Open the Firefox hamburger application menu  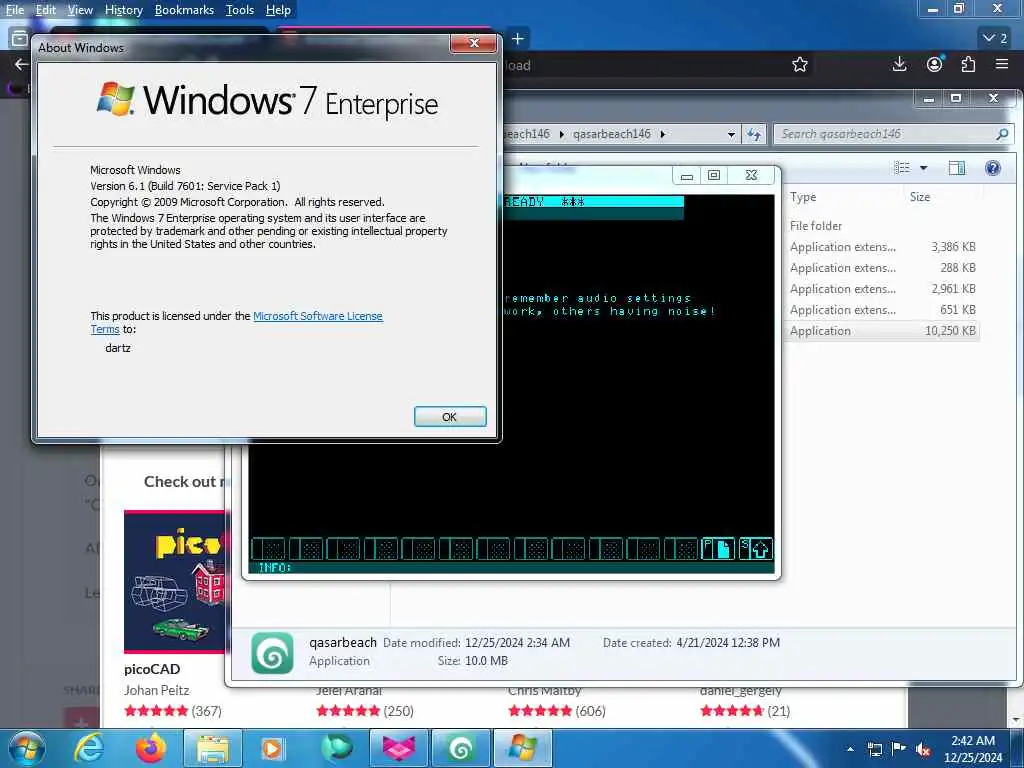point(1002,64)
